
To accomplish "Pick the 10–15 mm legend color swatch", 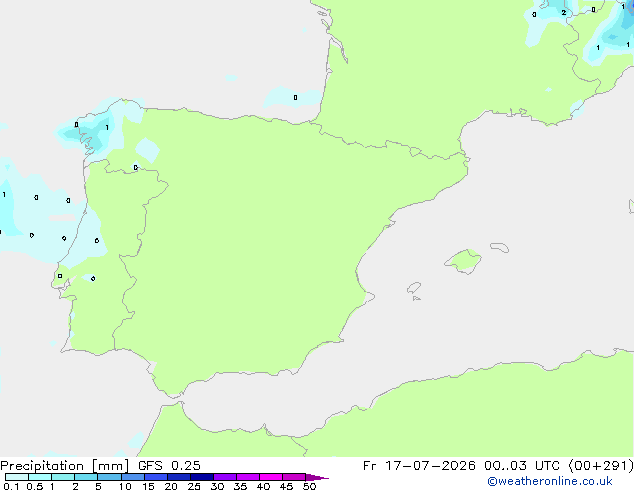I will coord(132,477).
